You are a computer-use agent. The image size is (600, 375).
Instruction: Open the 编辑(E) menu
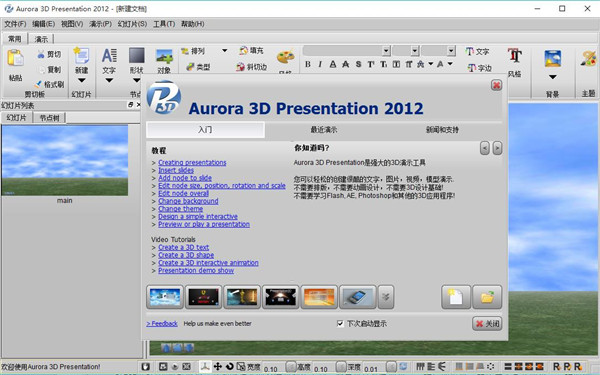pyautogui.click(x=43, y=24)
